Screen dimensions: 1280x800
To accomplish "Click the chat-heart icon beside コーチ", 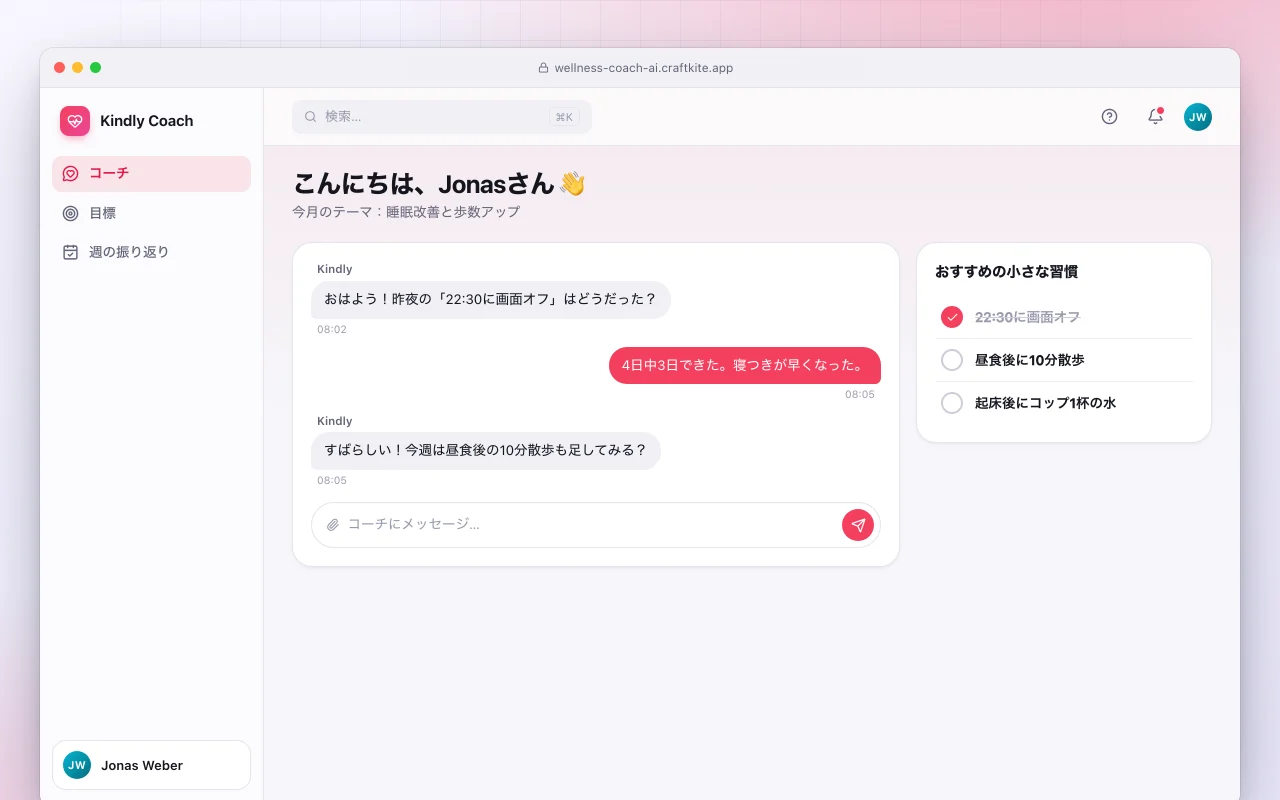I will [x=70, y=174].
